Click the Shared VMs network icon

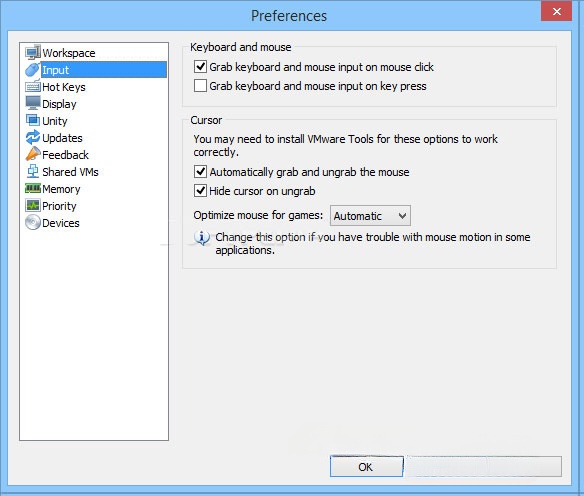33,171
